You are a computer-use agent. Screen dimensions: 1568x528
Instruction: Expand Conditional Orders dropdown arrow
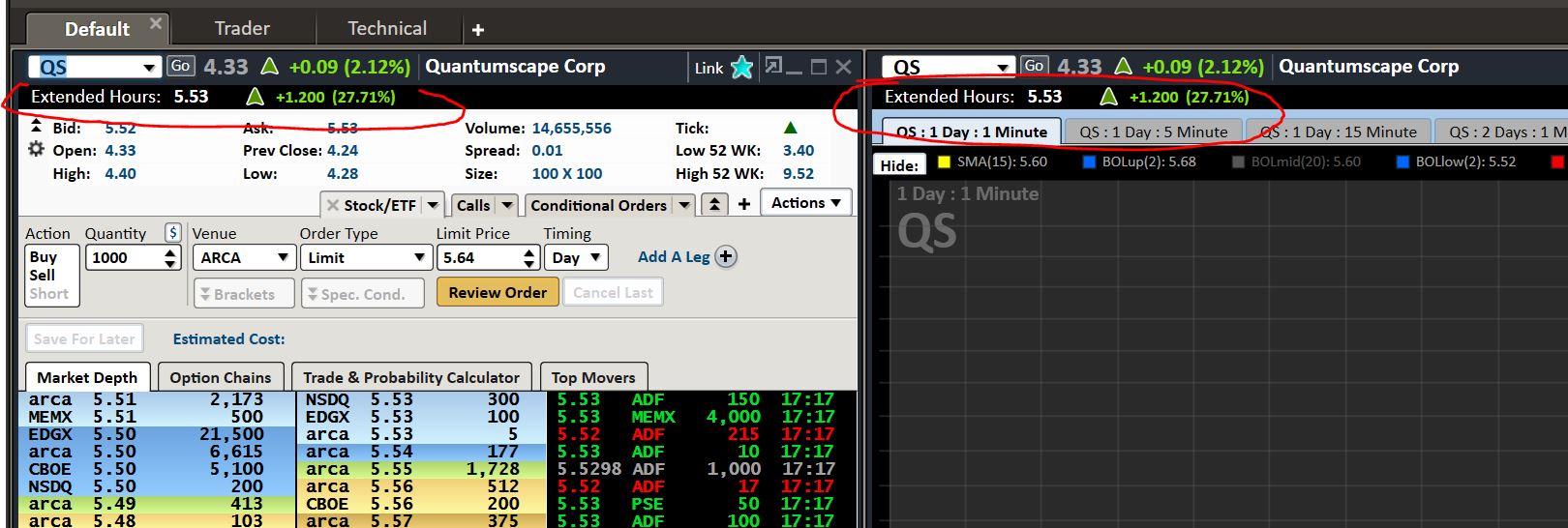pyautogui.click(x=684, y=205)
